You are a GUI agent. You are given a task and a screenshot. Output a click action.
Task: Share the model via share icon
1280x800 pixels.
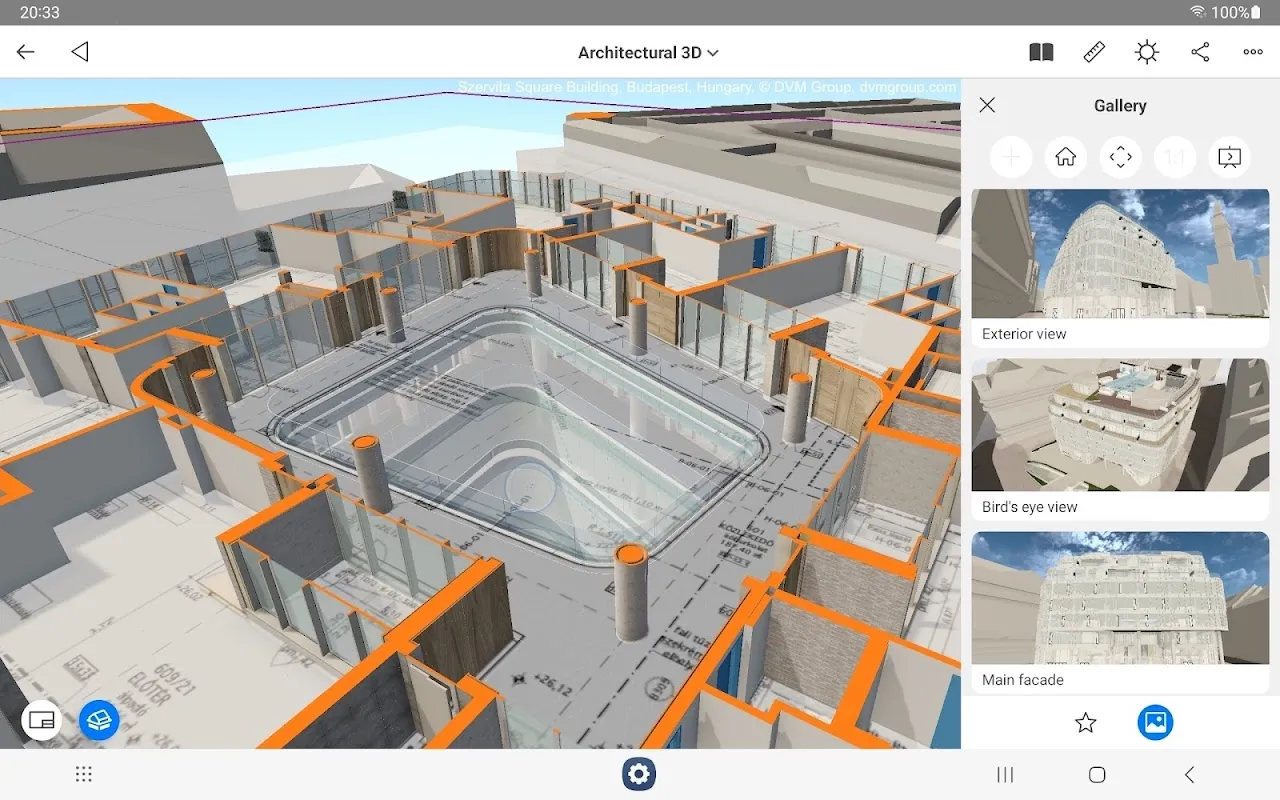click(x=1200, y=53)
